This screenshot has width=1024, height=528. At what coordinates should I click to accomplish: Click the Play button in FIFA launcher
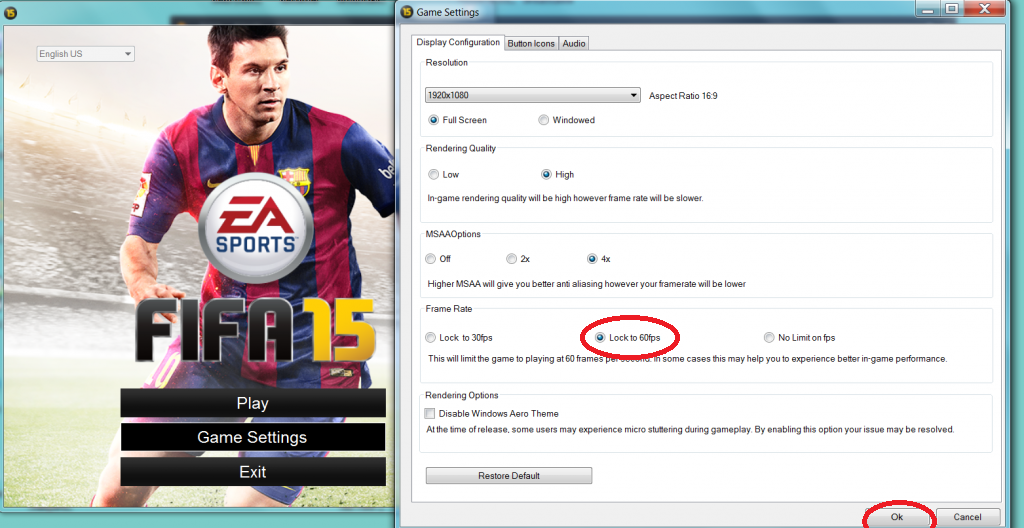pos(253,403)
